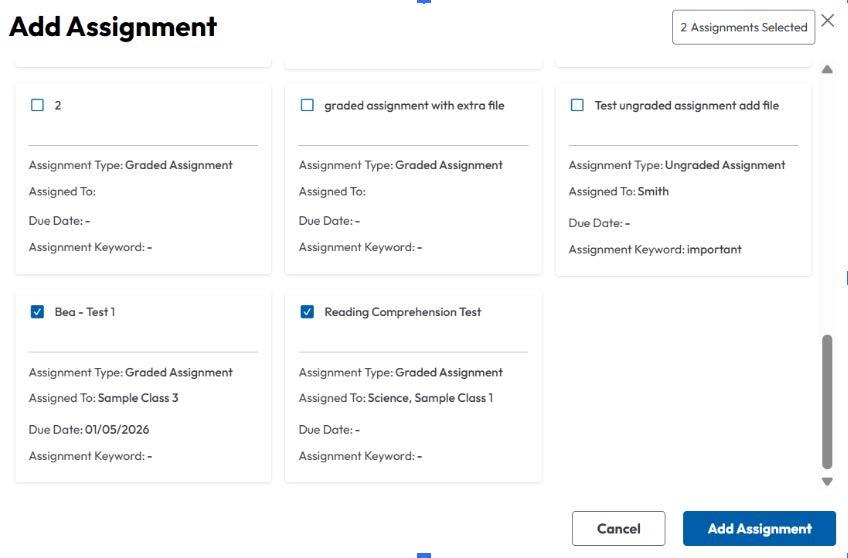848x558 pixels.
Task: Tick "Test ungraded assignment add file" checkbox
Action: tap(577, 105)
